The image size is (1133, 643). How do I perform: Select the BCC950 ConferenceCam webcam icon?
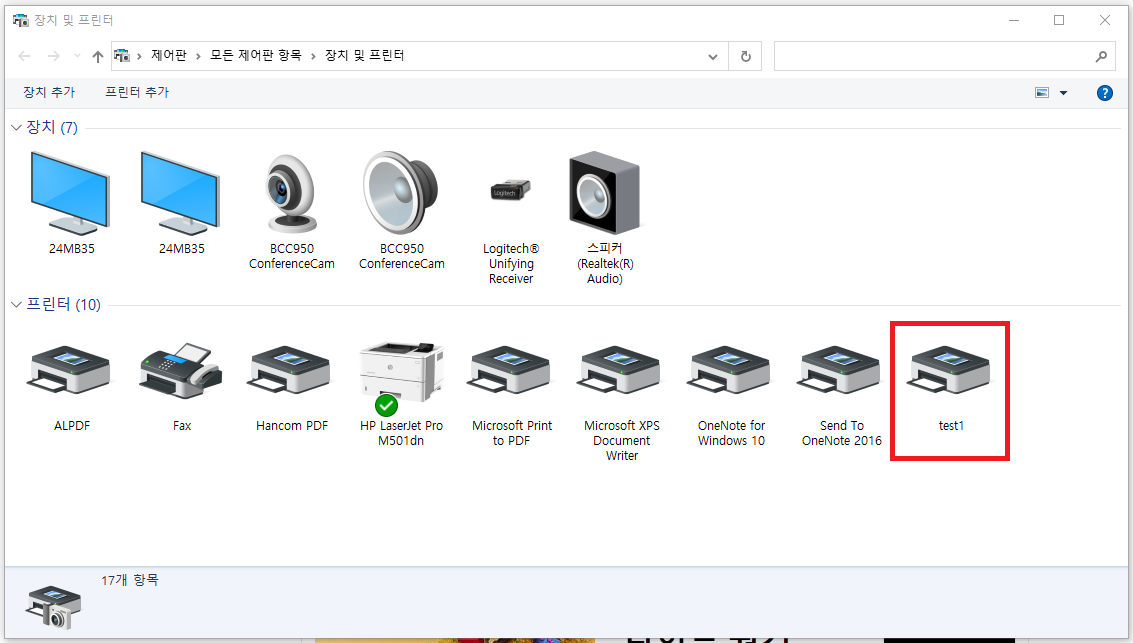point(291,194)
